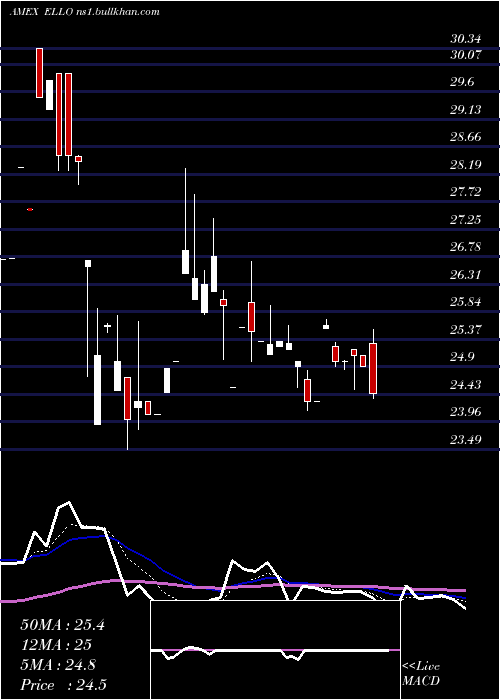Screen dimensions: 500x700
Task: Click the MACD inset chart panel
Action: [275, 650]
